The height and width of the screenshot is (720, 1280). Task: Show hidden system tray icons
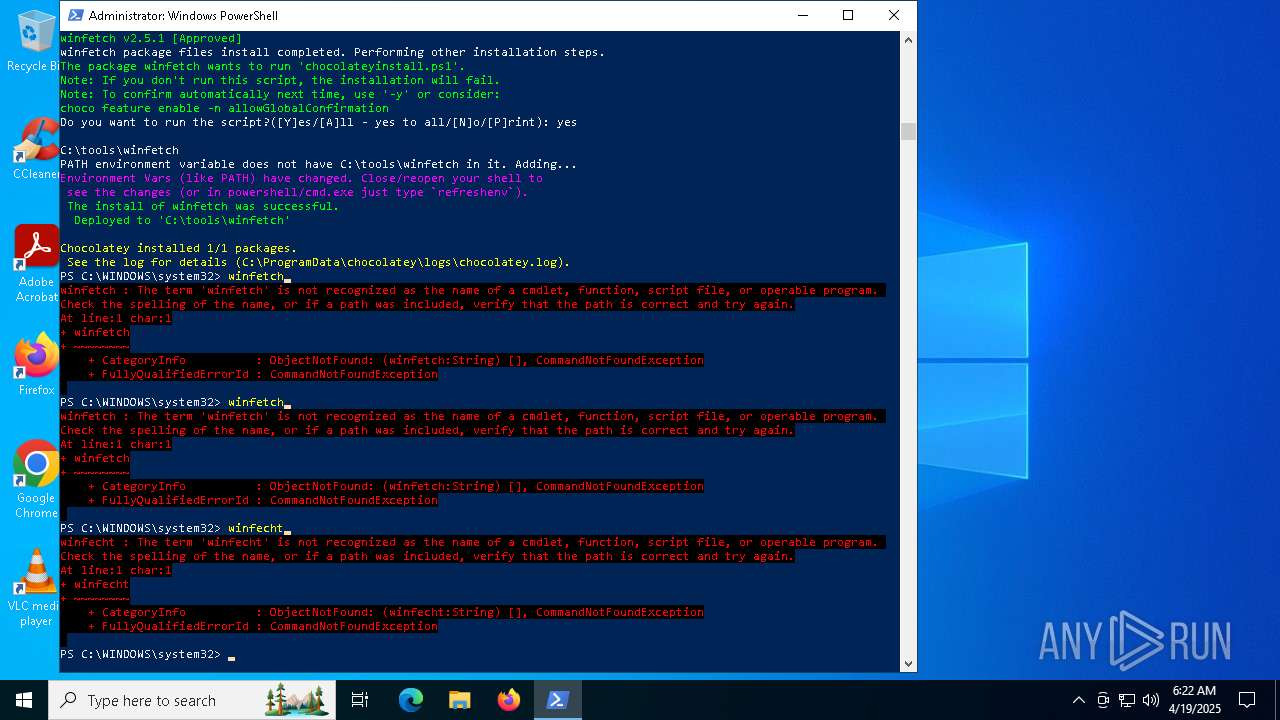click(1078, 700)
